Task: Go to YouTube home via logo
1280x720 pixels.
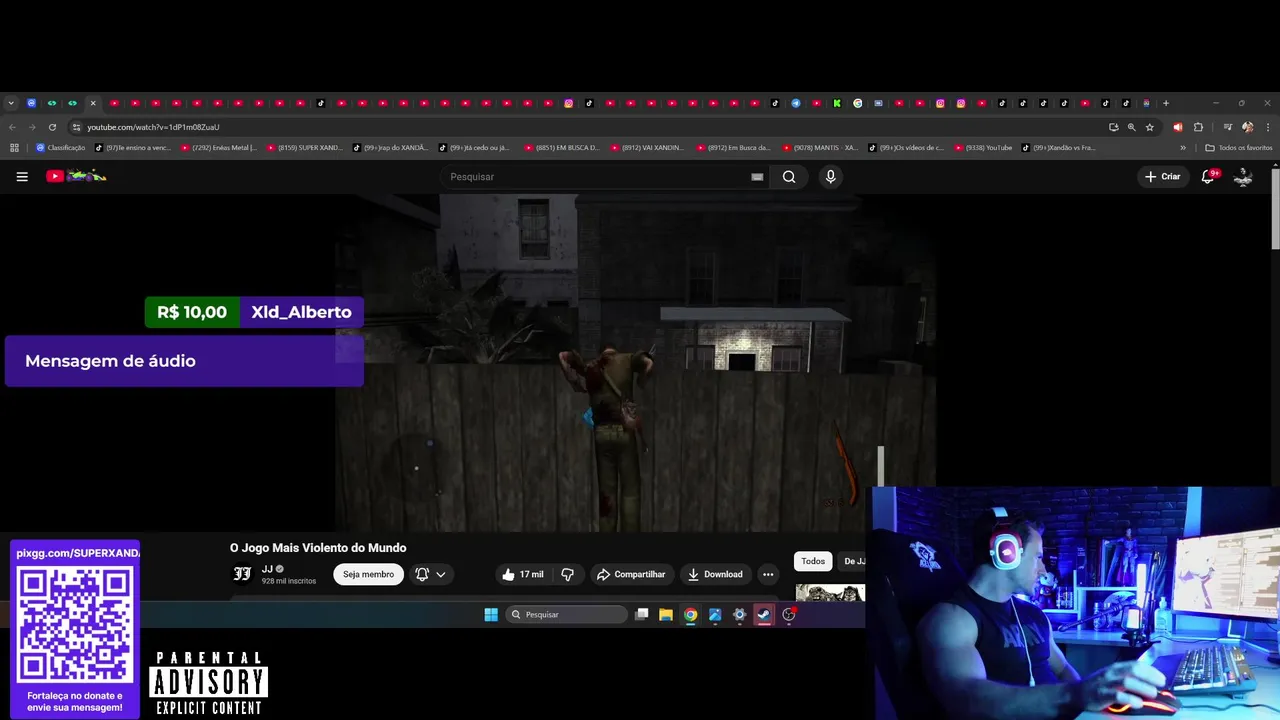Action: (x=76, y=176)
